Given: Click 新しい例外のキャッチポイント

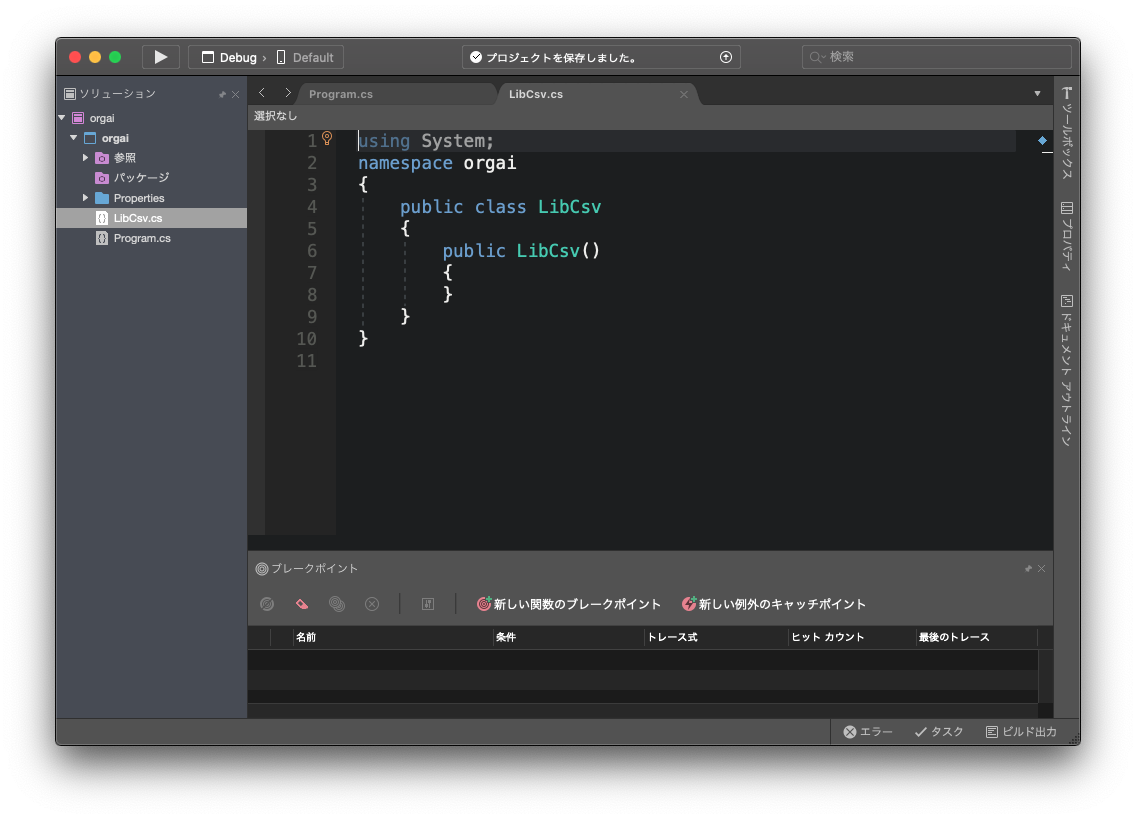Looking at the screenshot, I should click(774, 604).
